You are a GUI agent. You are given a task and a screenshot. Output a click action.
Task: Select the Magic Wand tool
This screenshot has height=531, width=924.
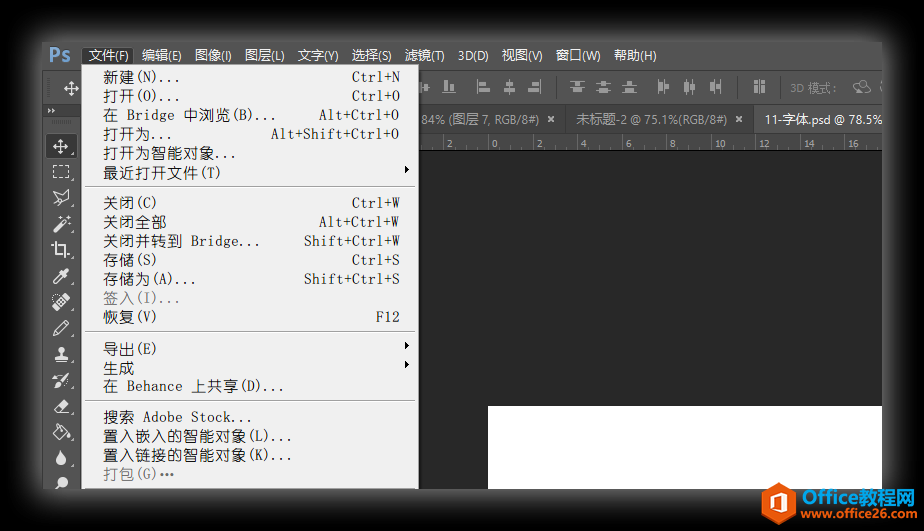pyautogui.click(x=61, y=223)
